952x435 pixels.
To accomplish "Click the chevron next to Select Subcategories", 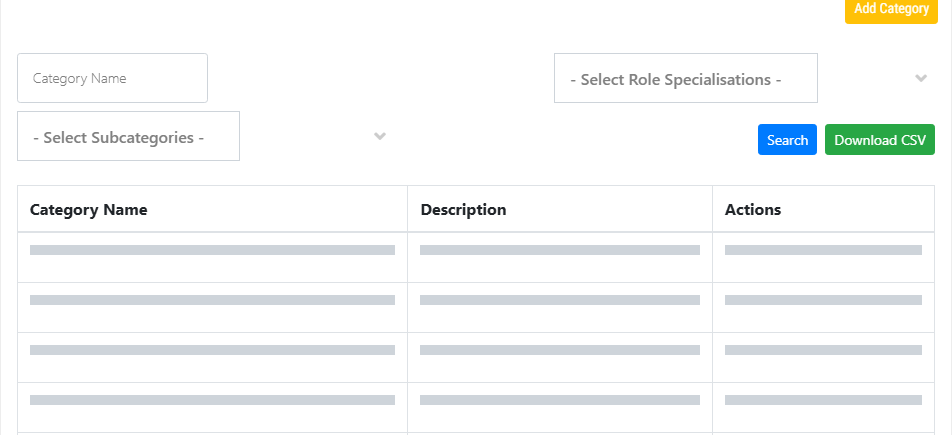I will pyautogui.click(x=380, y=136).
